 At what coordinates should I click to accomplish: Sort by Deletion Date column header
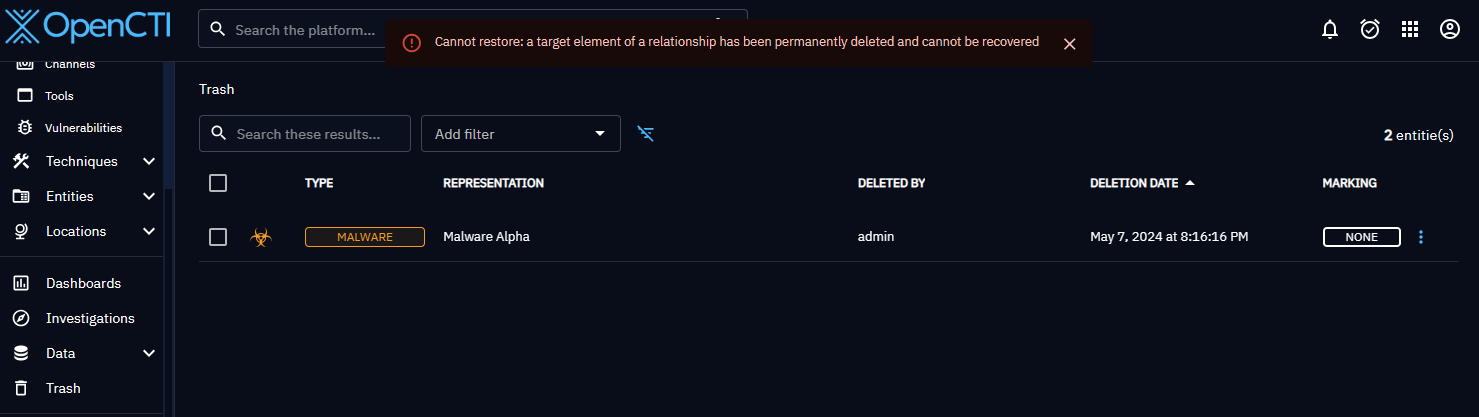(x=1134, y=183)
